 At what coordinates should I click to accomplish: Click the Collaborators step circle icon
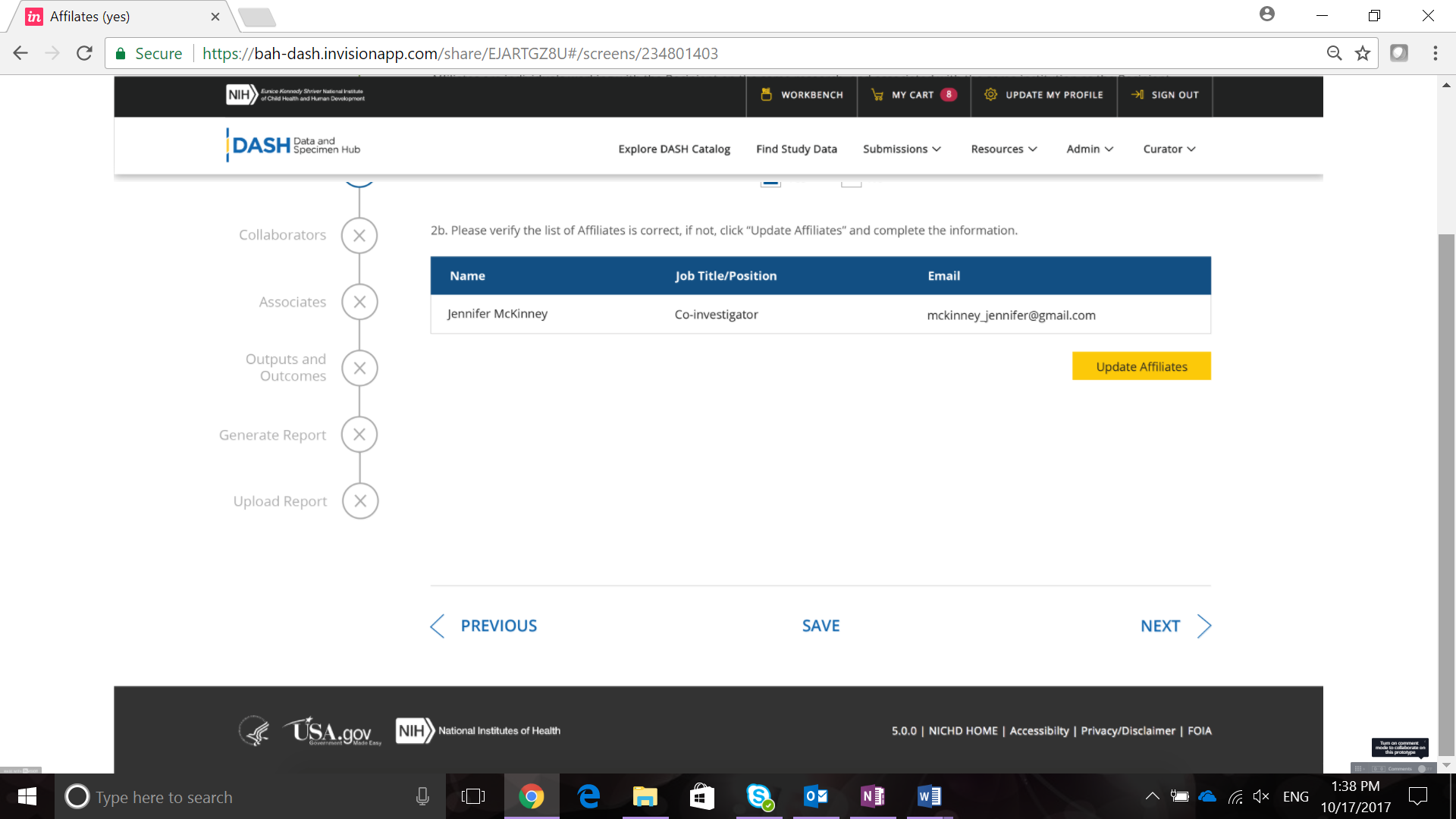(x=359, y=236)
